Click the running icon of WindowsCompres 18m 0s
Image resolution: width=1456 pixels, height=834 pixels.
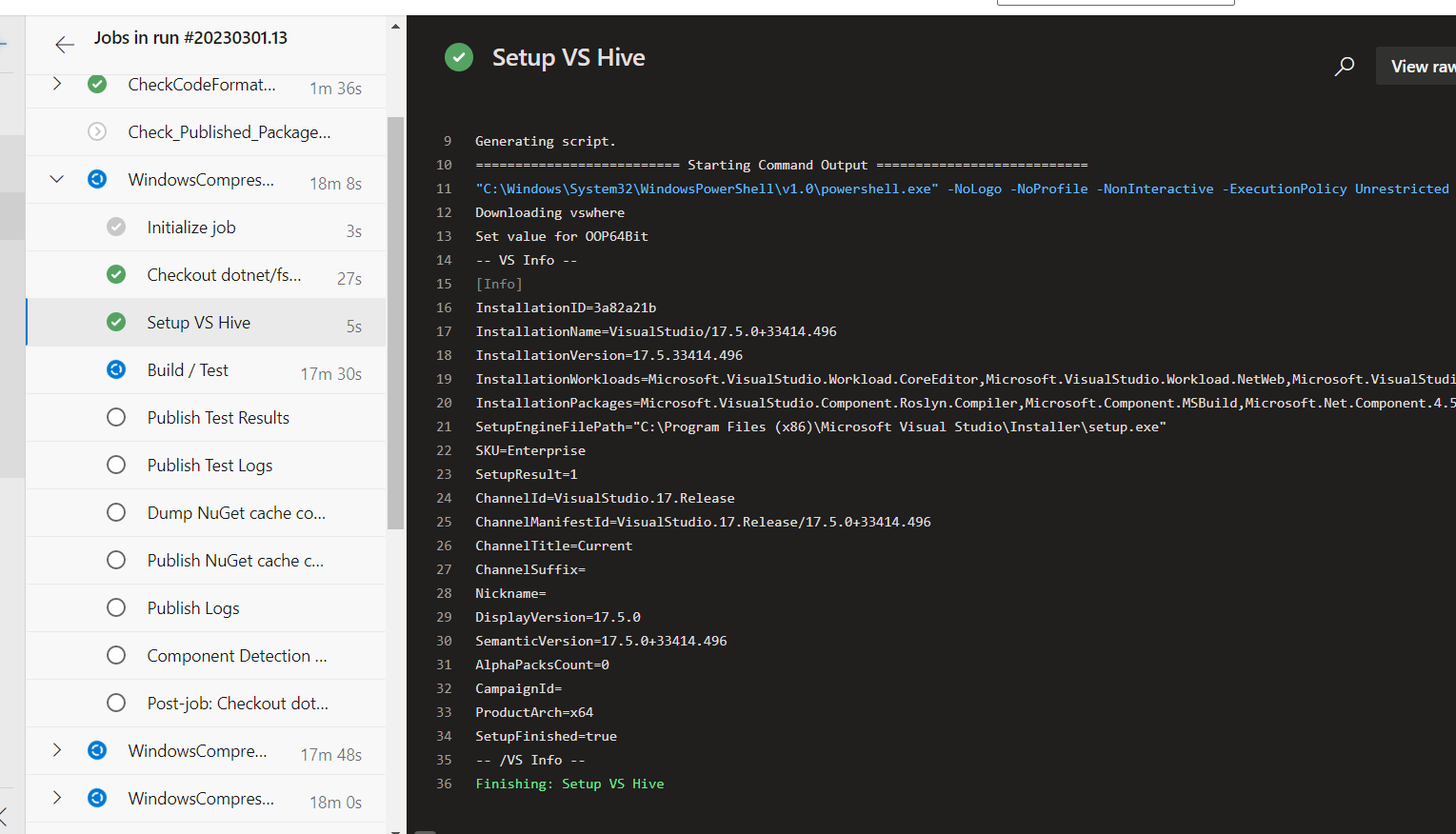97,798
